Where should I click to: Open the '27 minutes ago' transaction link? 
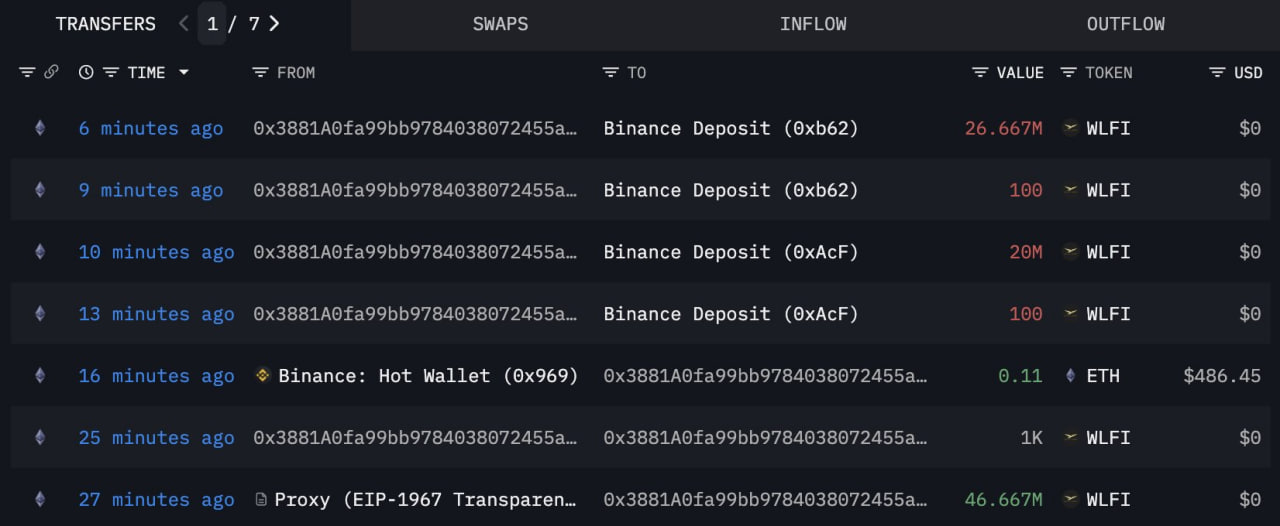click(156, 499)
